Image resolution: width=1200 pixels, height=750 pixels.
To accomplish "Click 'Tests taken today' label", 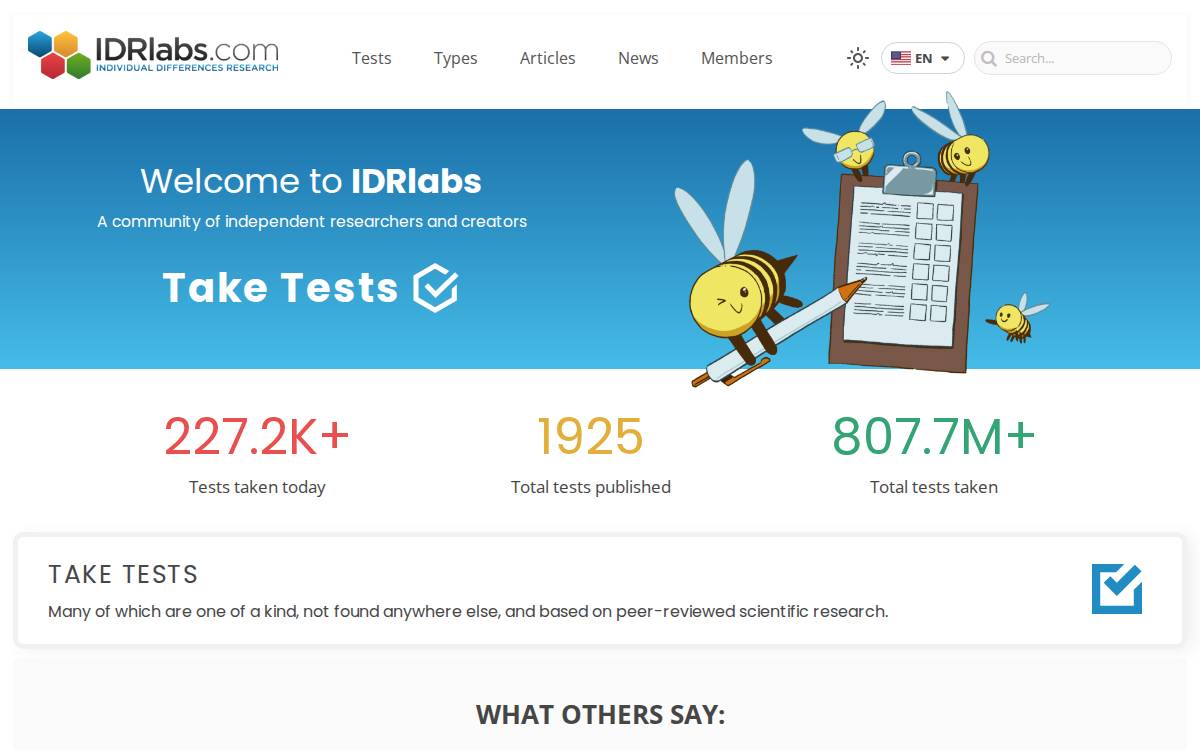I will coord(257,487).
